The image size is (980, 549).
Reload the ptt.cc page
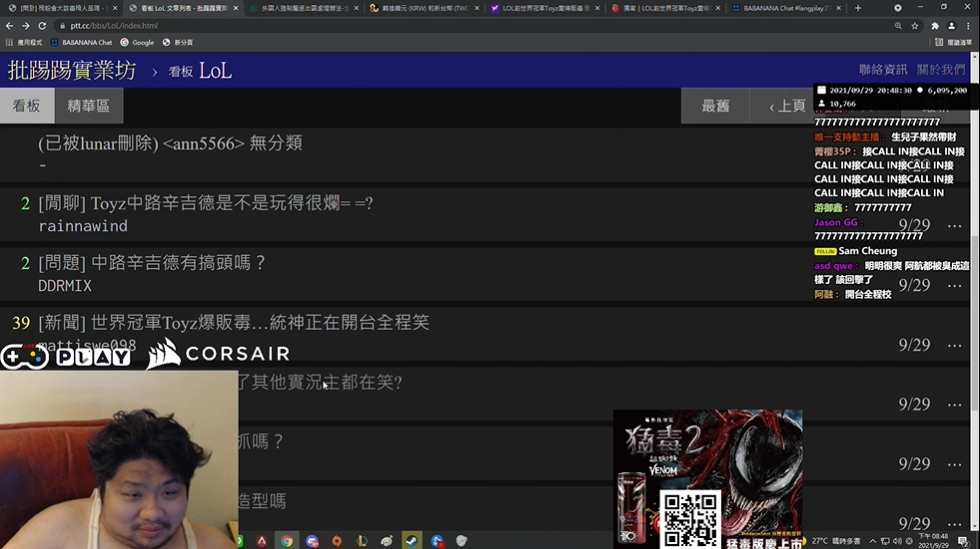(42, 26)
